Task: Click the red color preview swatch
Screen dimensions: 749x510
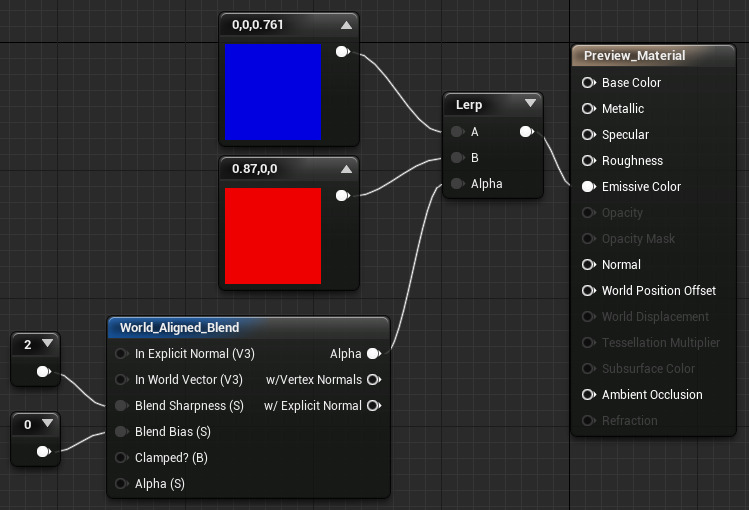Action: [273, 235]
